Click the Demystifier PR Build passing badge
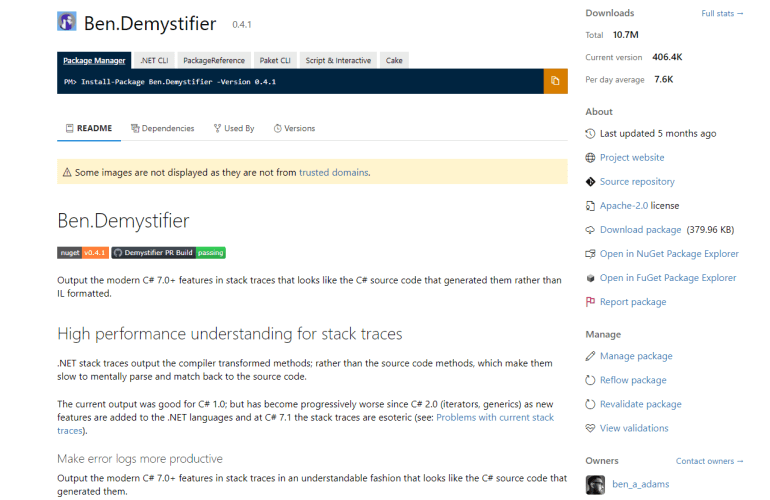The height and width of the screenshot is (500, 770). click(x=168, y=253)
